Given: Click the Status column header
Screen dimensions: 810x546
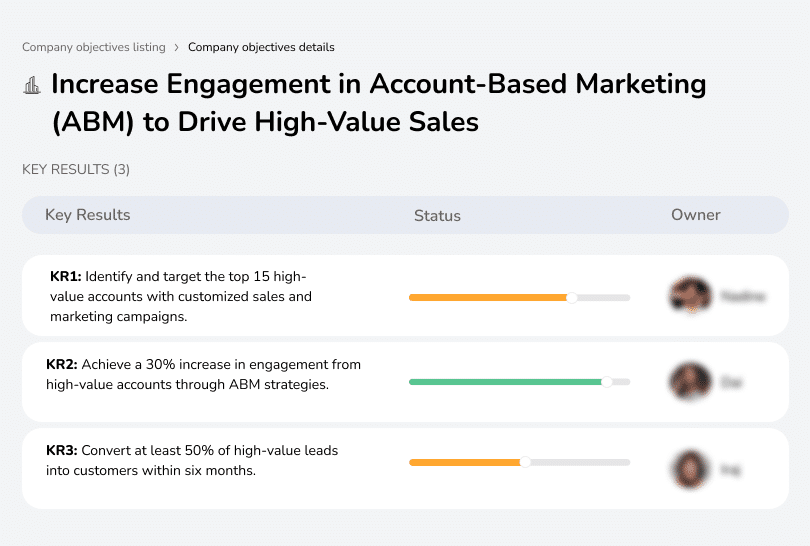Looking at the screenshot, I should pos(437,215).
